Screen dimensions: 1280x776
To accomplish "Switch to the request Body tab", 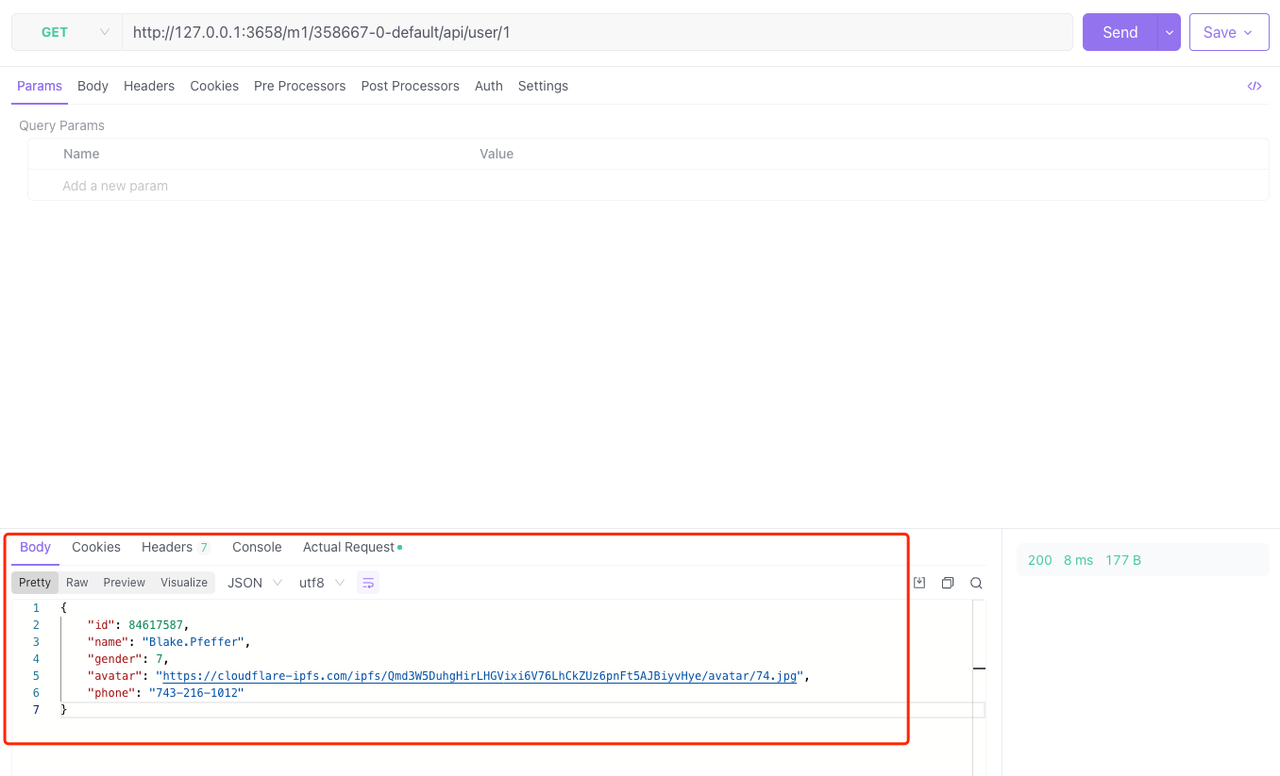I will [93, 86].
